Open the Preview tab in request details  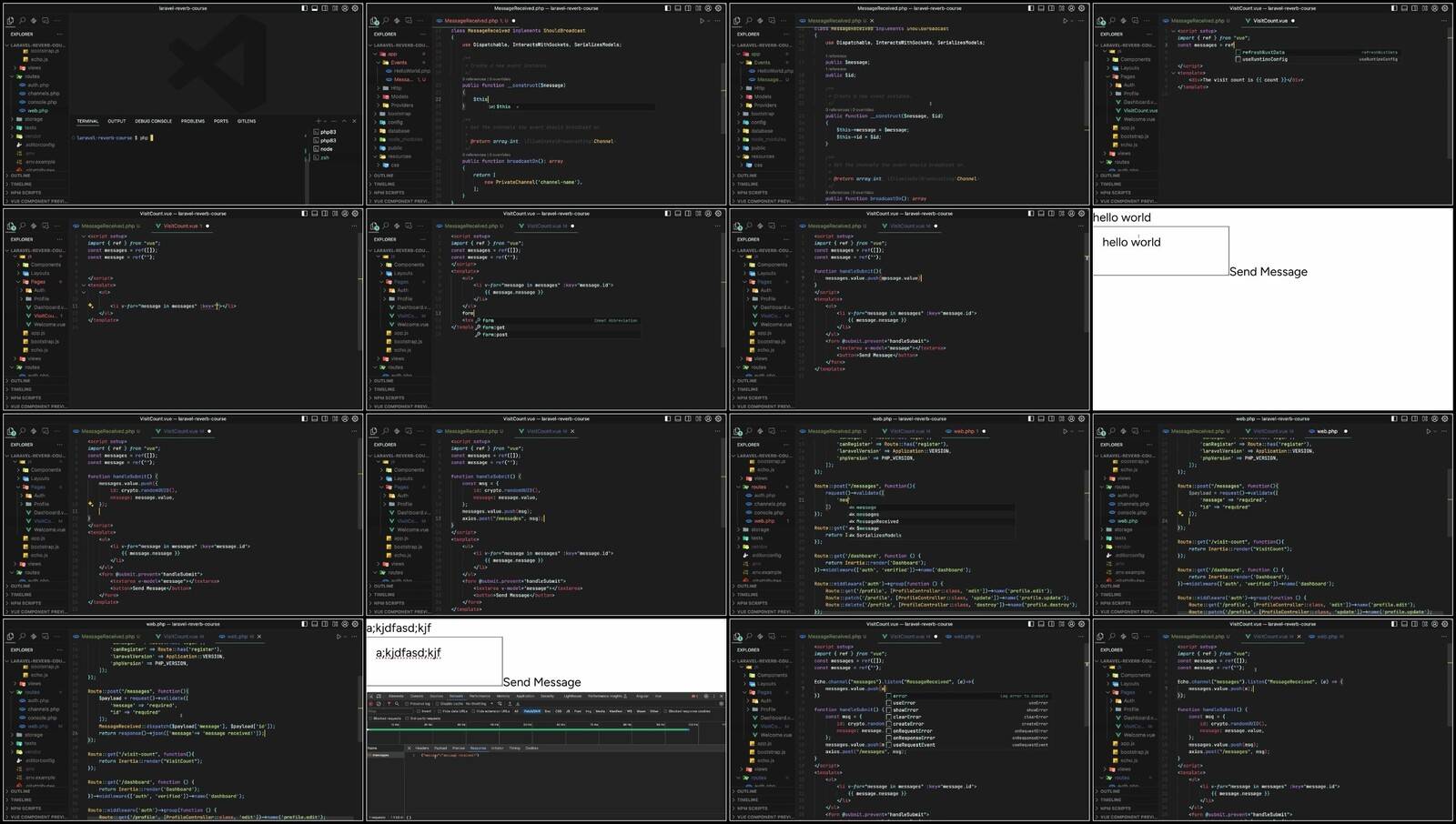pos(459,748)
